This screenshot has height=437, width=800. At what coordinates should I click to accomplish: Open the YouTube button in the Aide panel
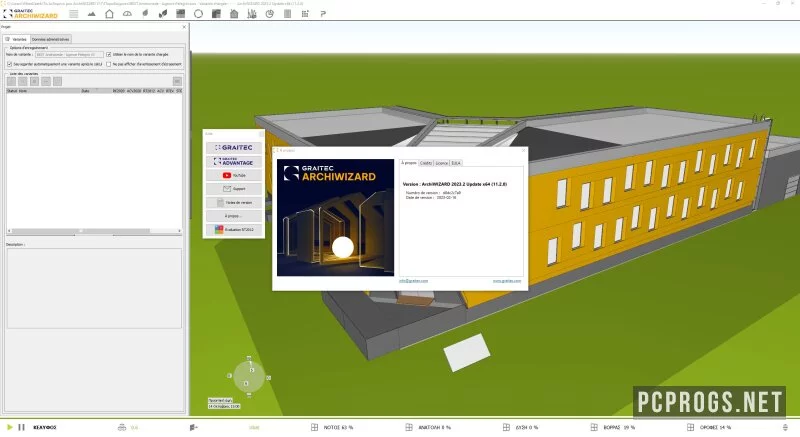[x=234, y=175]
